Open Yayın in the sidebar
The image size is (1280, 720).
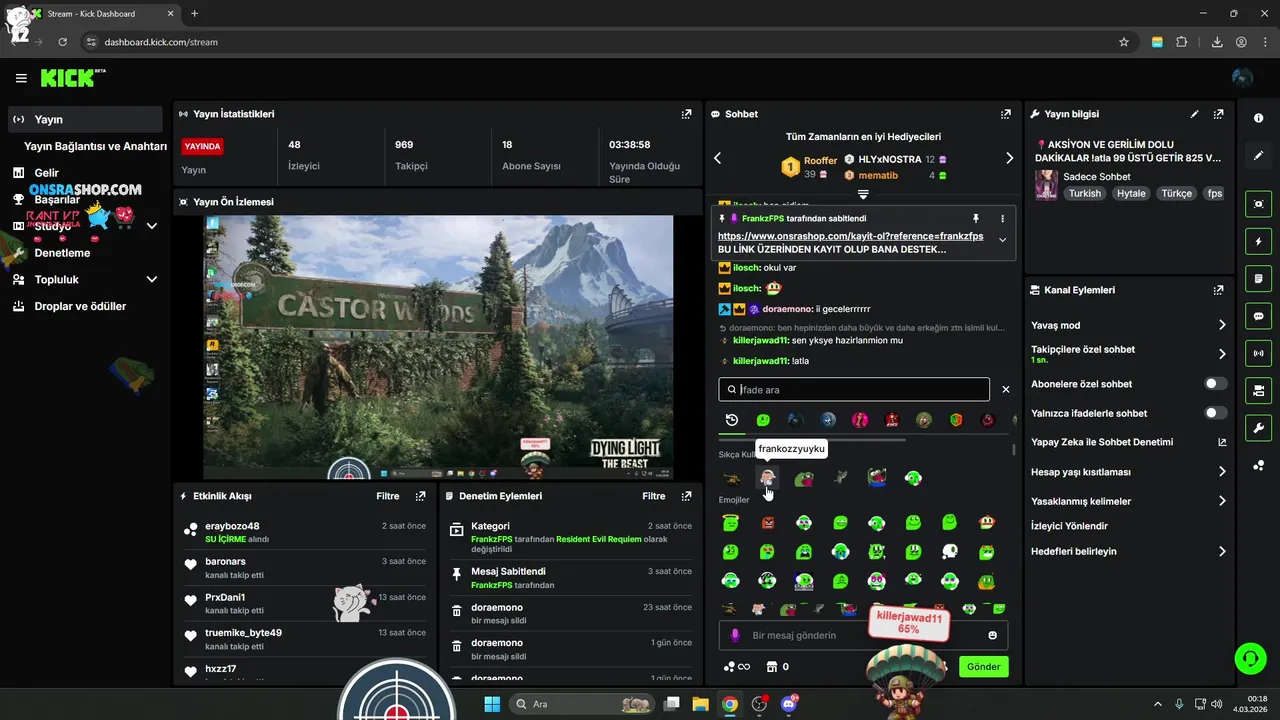[x=85, y=119]
